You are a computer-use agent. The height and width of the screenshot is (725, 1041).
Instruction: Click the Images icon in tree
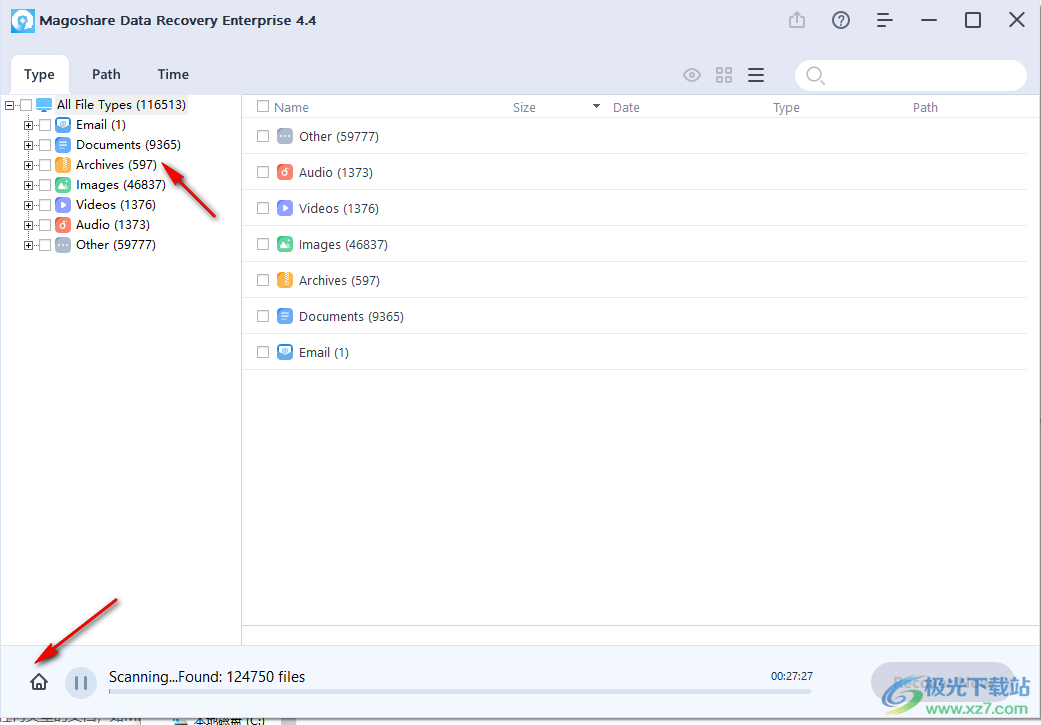pyautogui.click(x=63, y=185)
